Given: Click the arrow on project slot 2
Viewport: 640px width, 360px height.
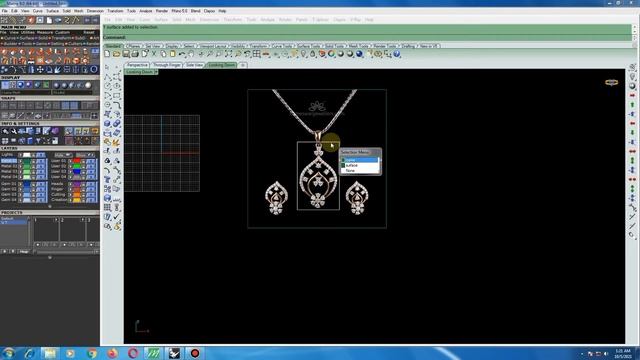Looking at the screenshot, I should point(82,220).
